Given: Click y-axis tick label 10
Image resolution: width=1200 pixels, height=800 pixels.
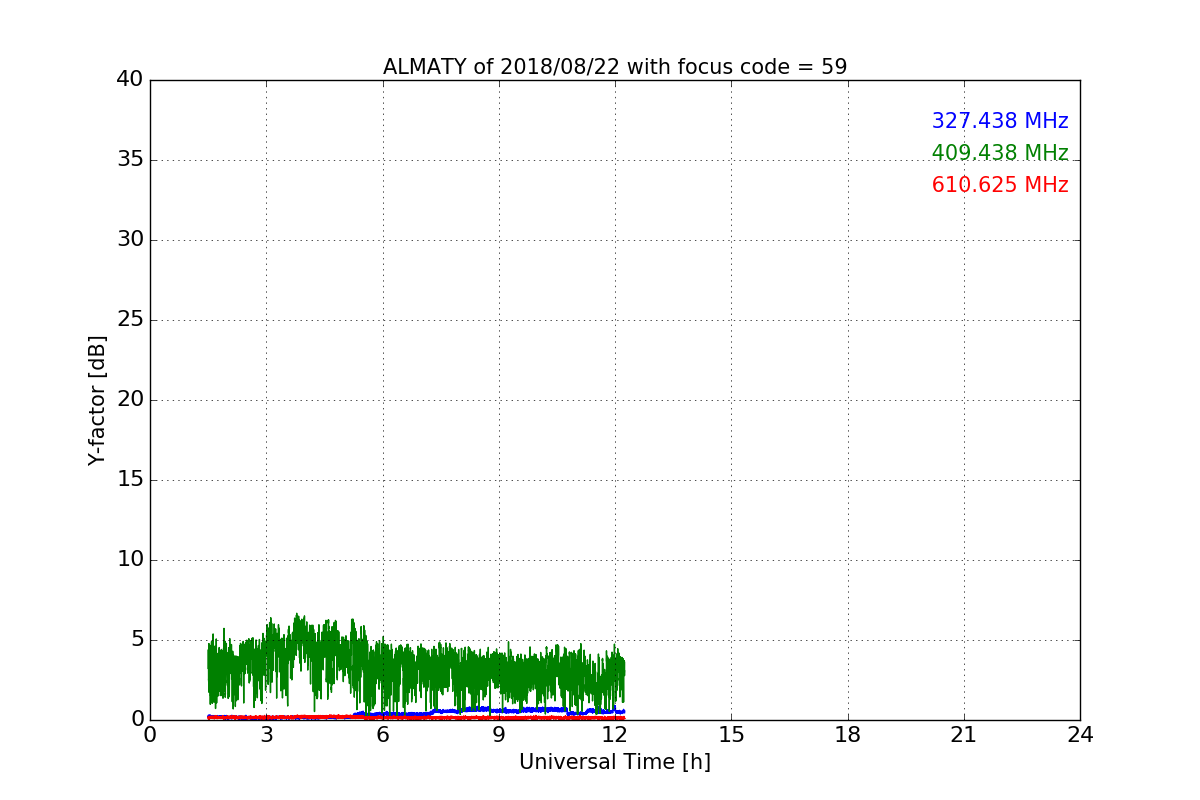Looking at the screenshot, I should 130,560.
